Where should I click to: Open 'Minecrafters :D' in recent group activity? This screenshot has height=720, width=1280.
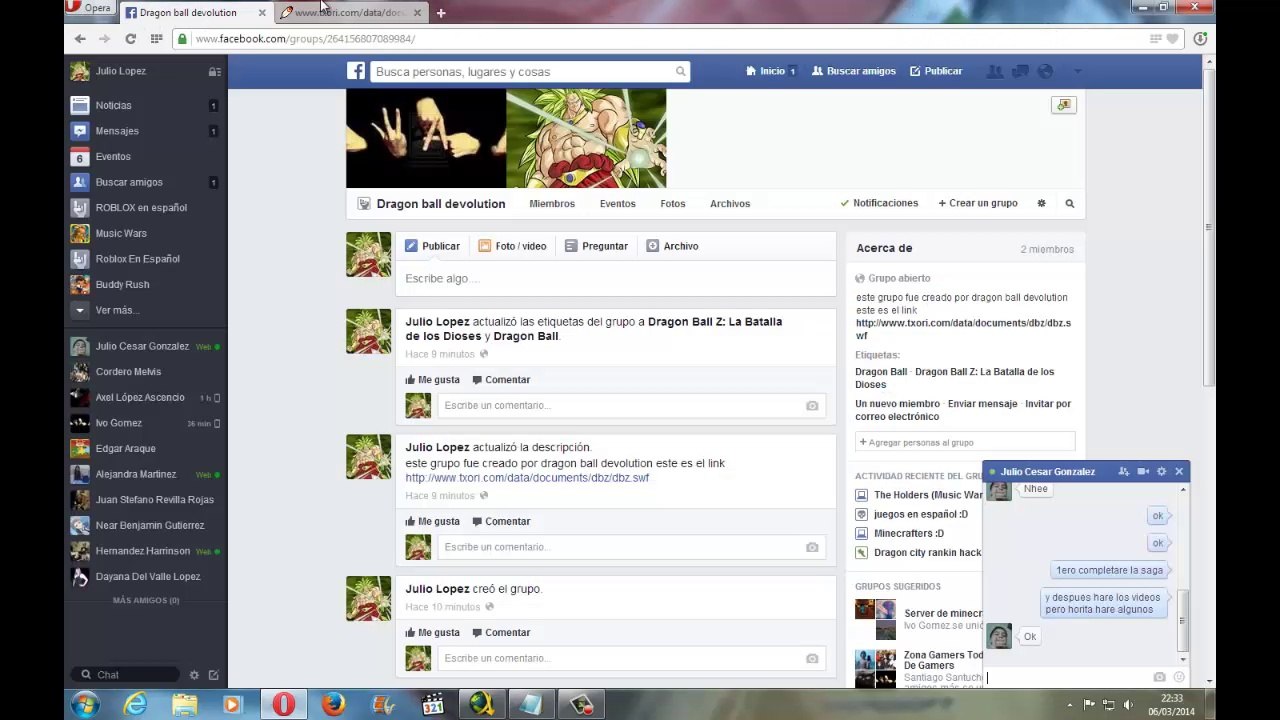(908, 533)
